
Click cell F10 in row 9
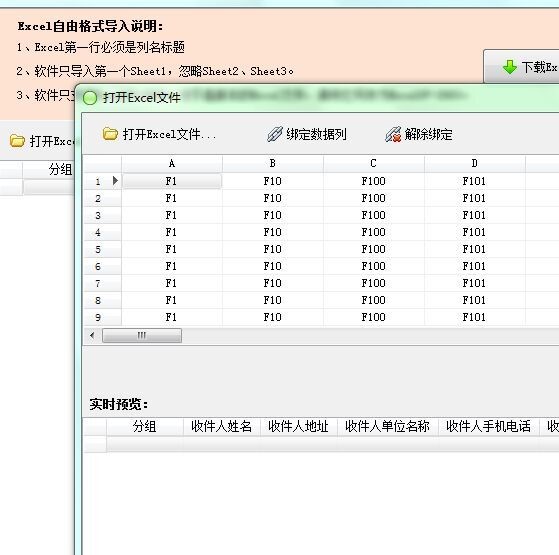click(x=273, y=317)
